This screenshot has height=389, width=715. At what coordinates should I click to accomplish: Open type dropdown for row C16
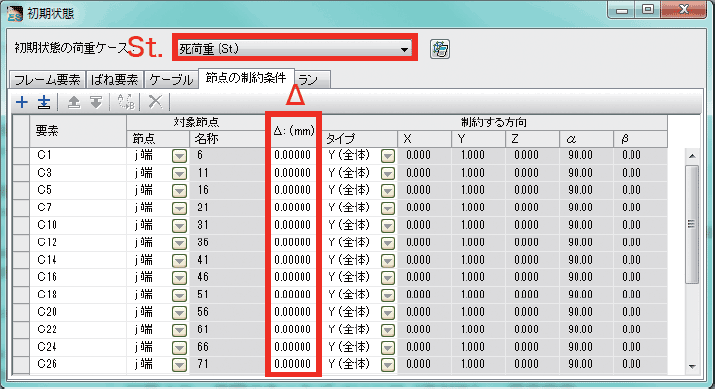(388, 278)
